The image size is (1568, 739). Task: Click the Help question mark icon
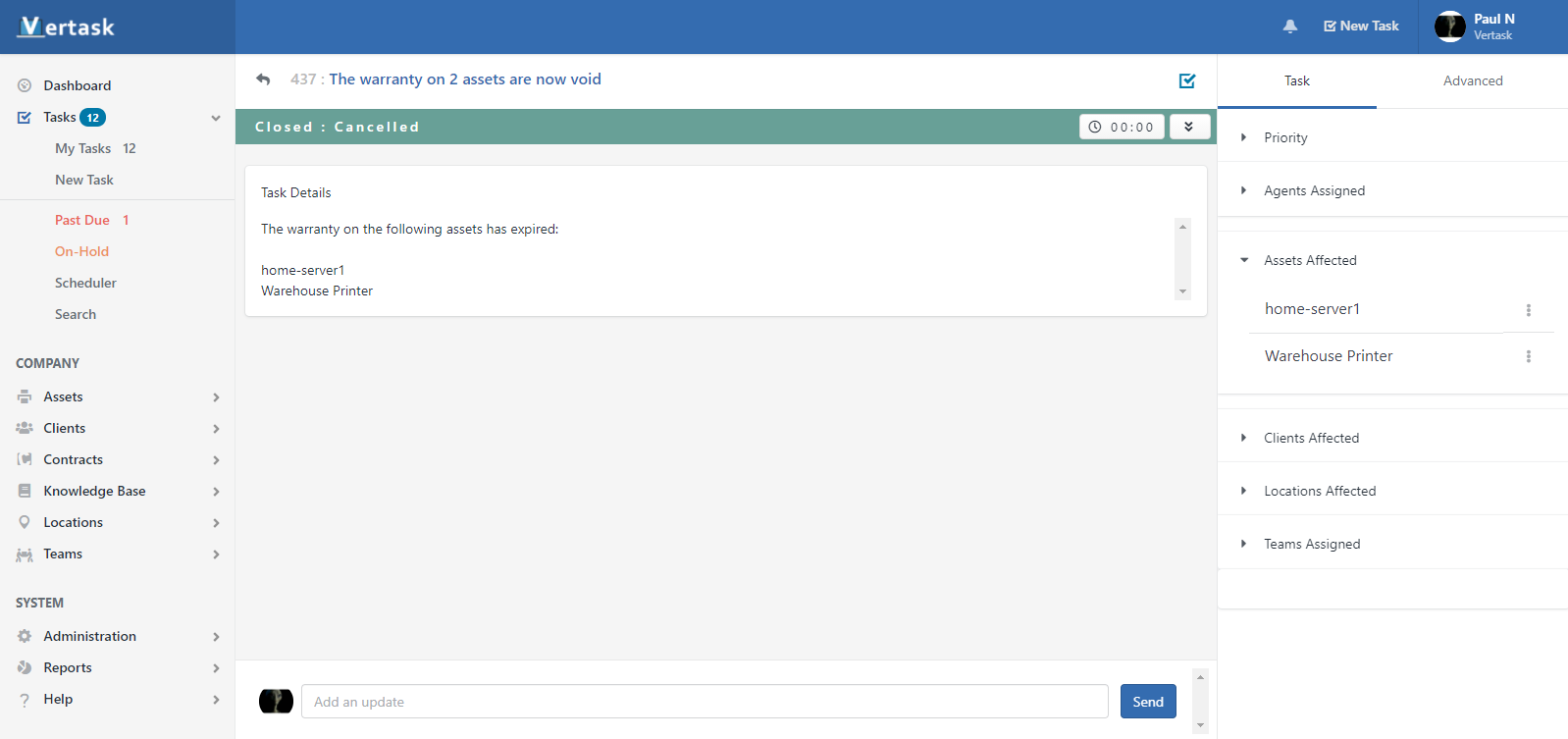(x=25, y=700)
